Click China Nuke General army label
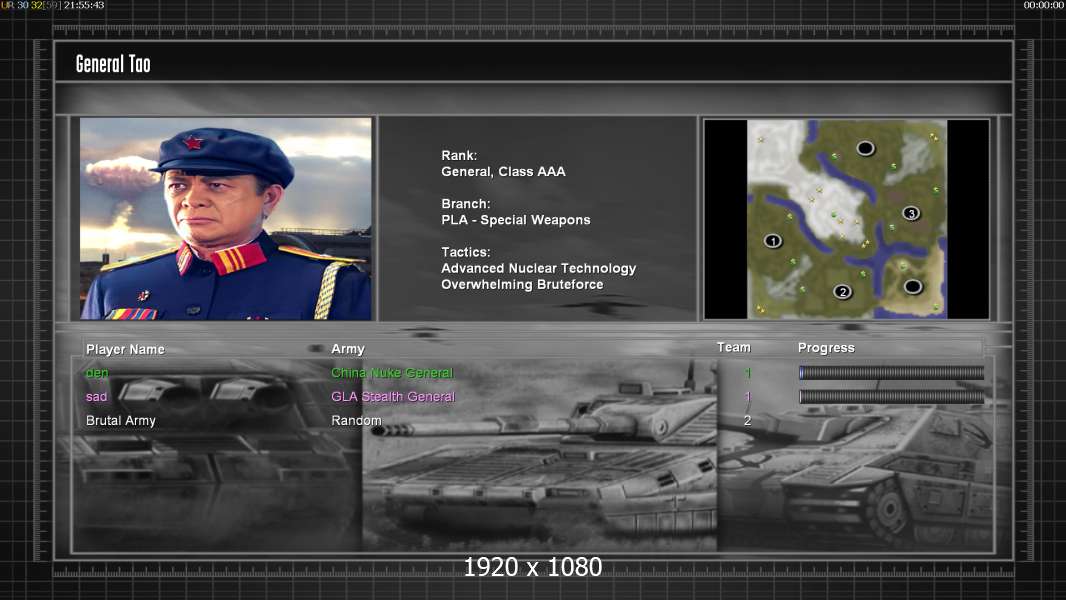The height and width of the screenshot is (600, 1066). pyautogui.click(x=392, y=373)
